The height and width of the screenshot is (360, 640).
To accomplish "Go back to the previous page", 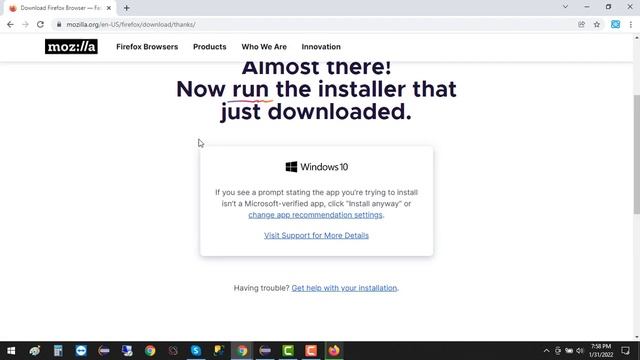I will (10, 24).
